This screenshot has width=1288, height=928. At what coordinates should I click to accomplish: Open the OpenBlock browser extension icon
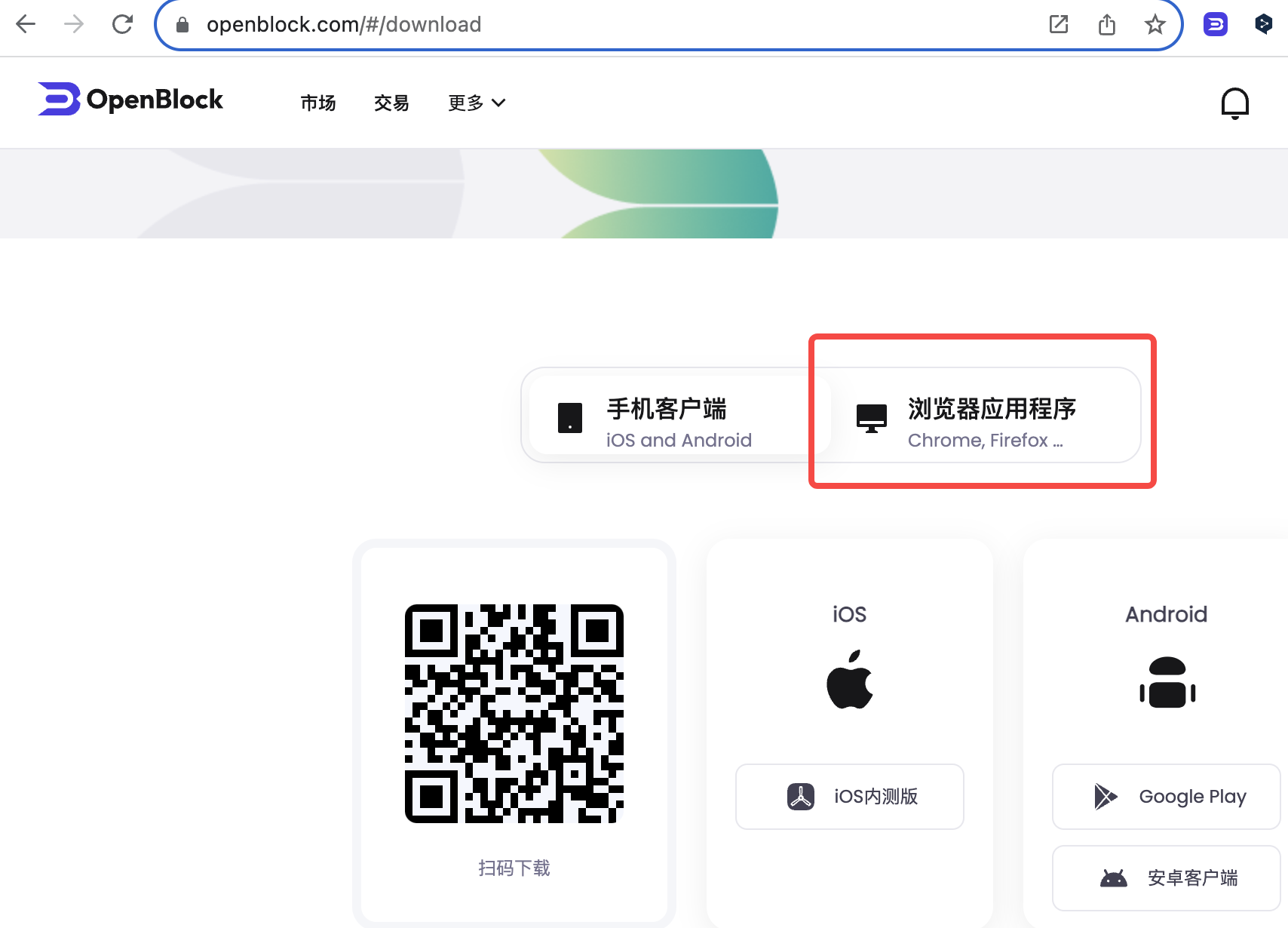(1215, 24)
